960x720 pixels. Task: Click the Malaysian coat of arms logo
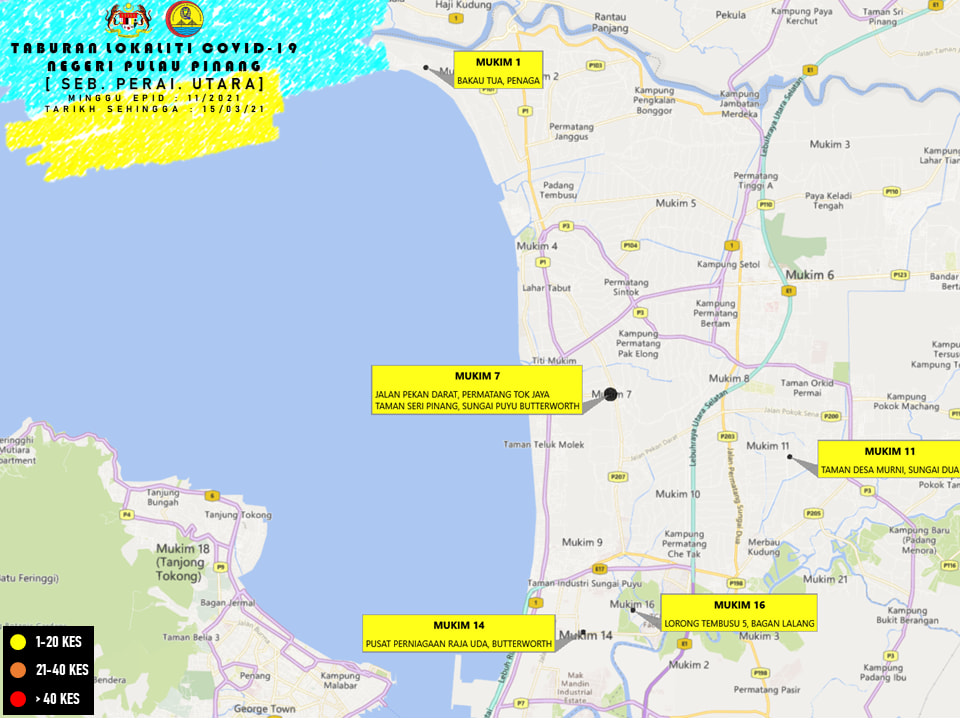(x=129, y=19)
